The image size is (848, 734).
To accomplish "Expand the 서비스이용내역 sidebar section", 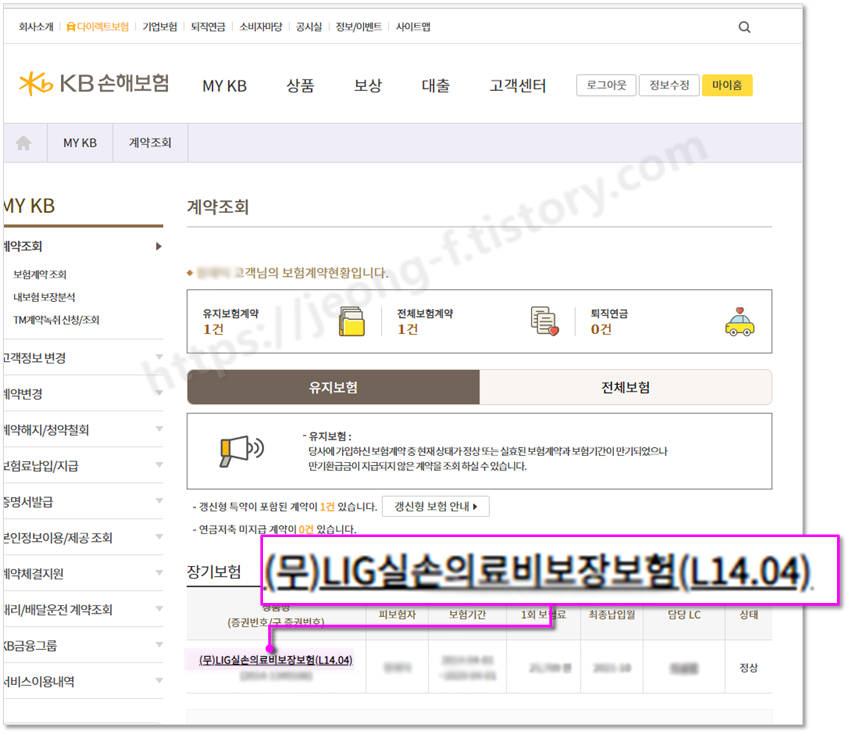I will 83,681.
